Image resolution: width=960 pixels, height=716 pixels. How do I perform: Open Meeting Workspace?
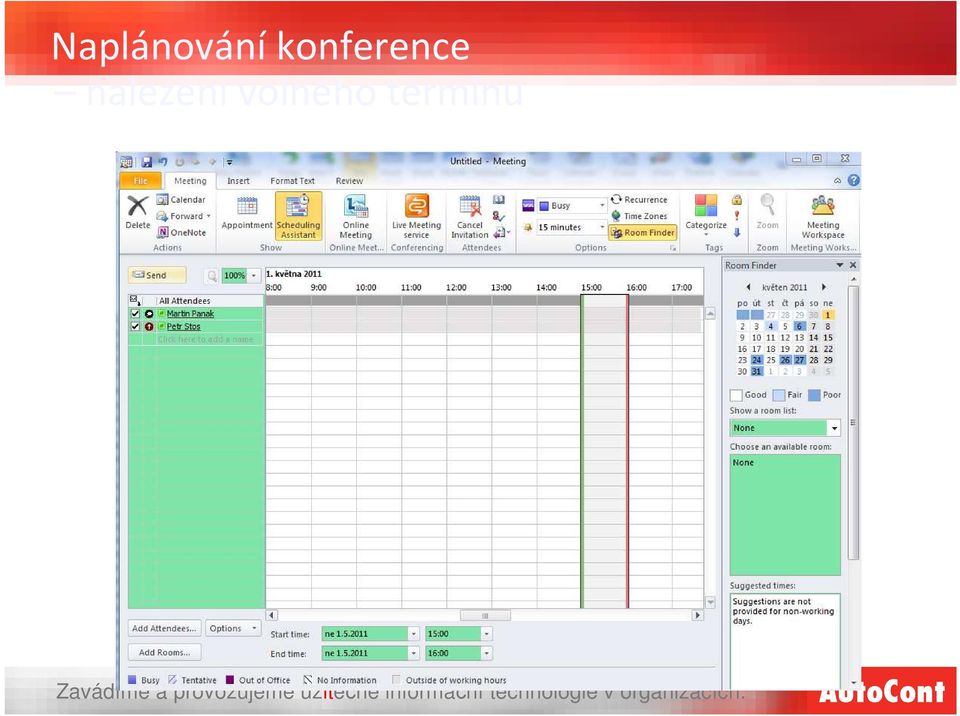click(823, 217)
